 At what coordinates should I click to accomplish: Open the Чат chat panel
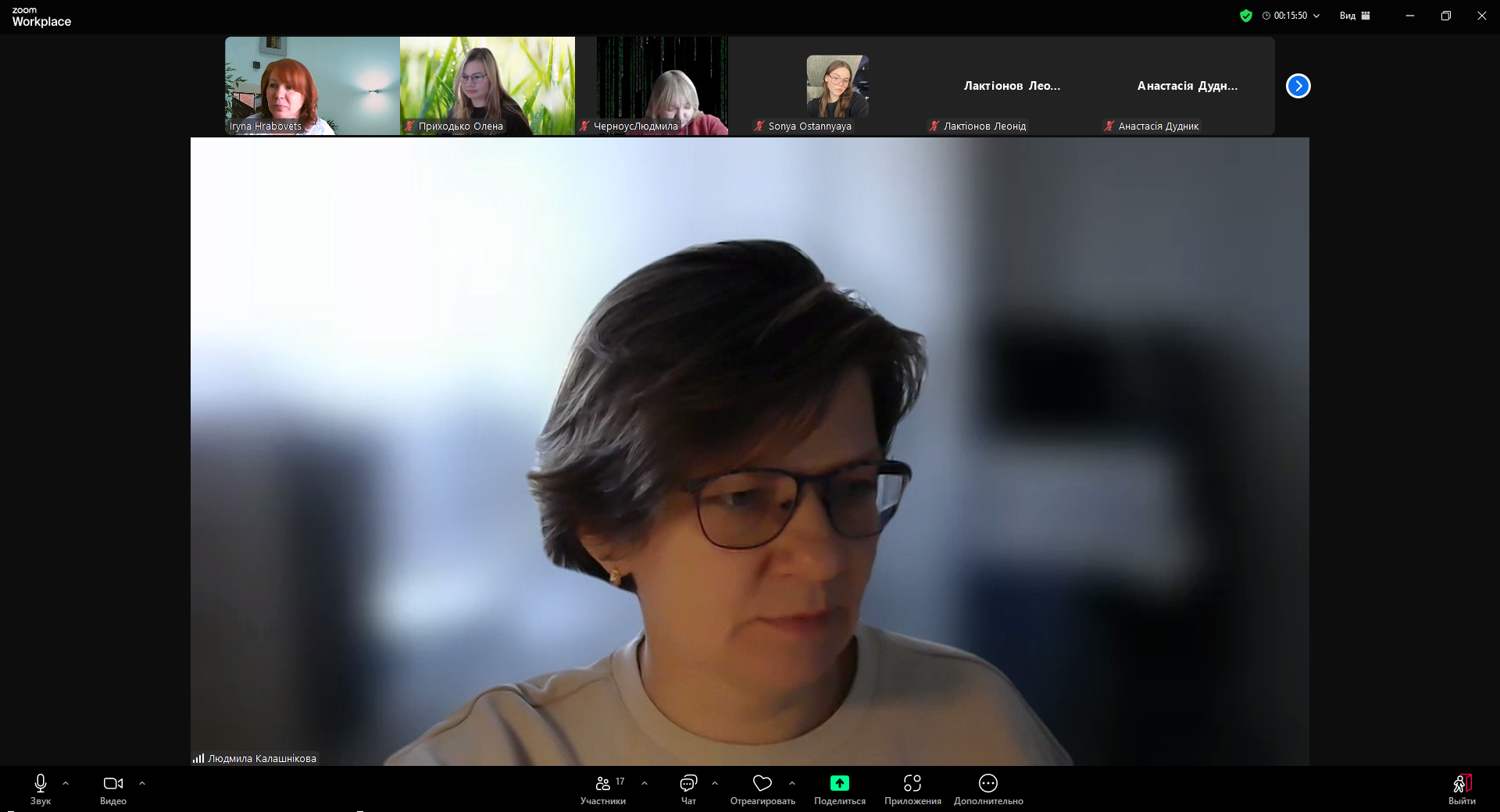click(688, 789)
